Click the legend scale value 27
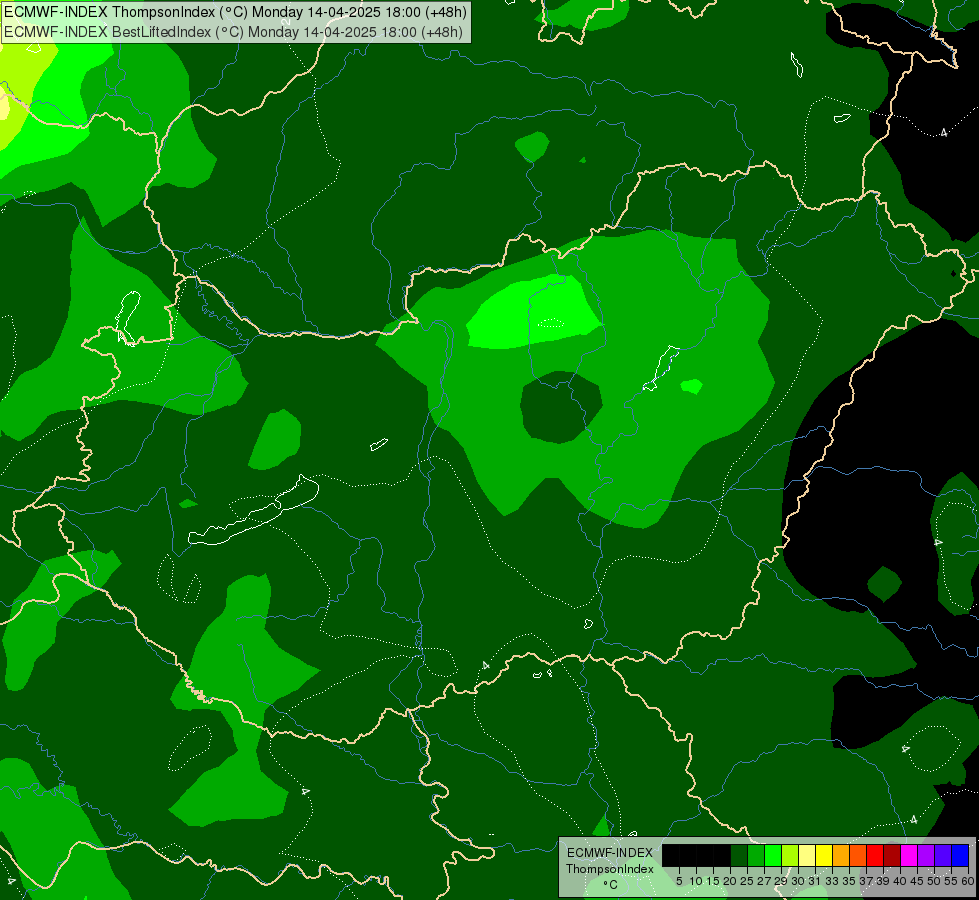 (x=764, y=881)
